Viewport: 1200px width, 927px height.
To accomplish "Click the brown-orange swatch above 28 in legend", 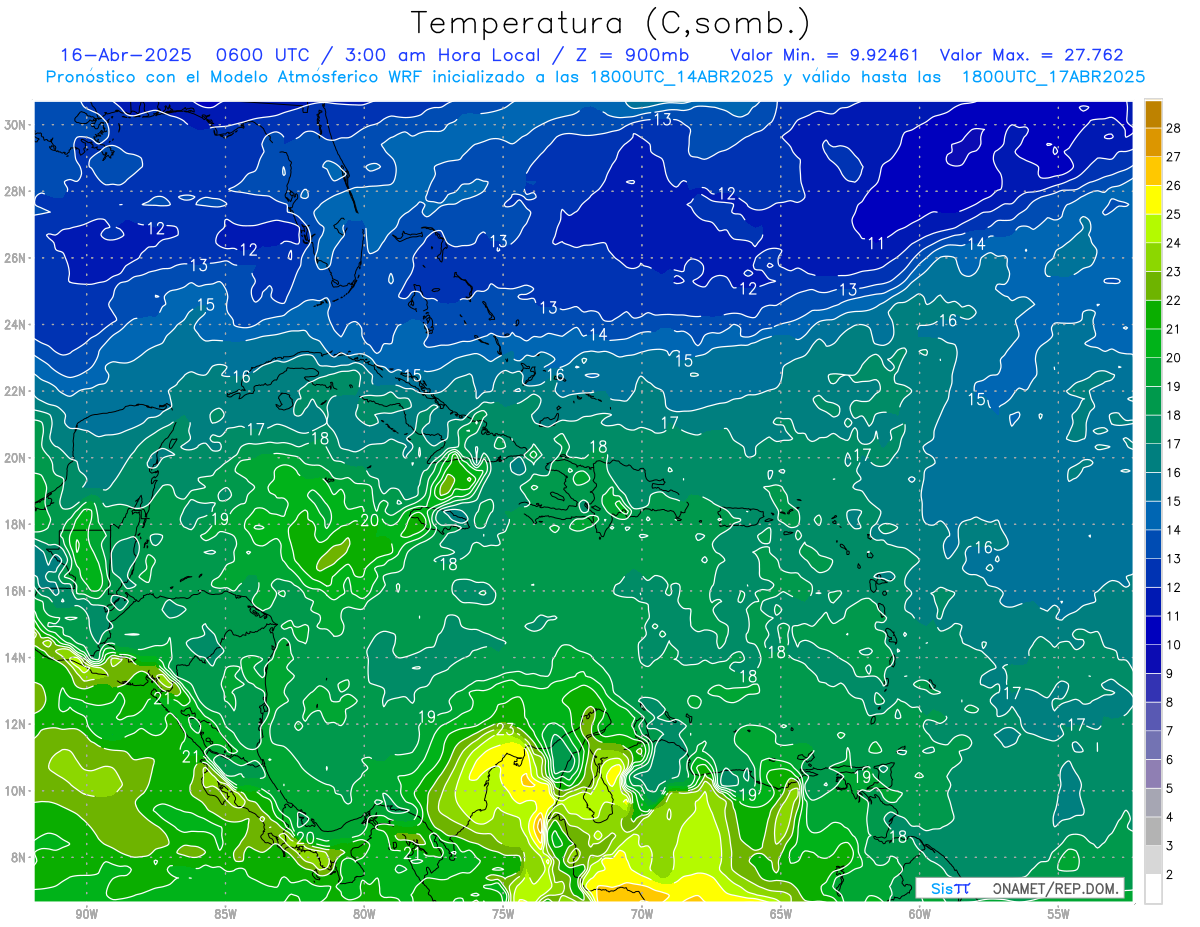I will [x=1153, y=114].
